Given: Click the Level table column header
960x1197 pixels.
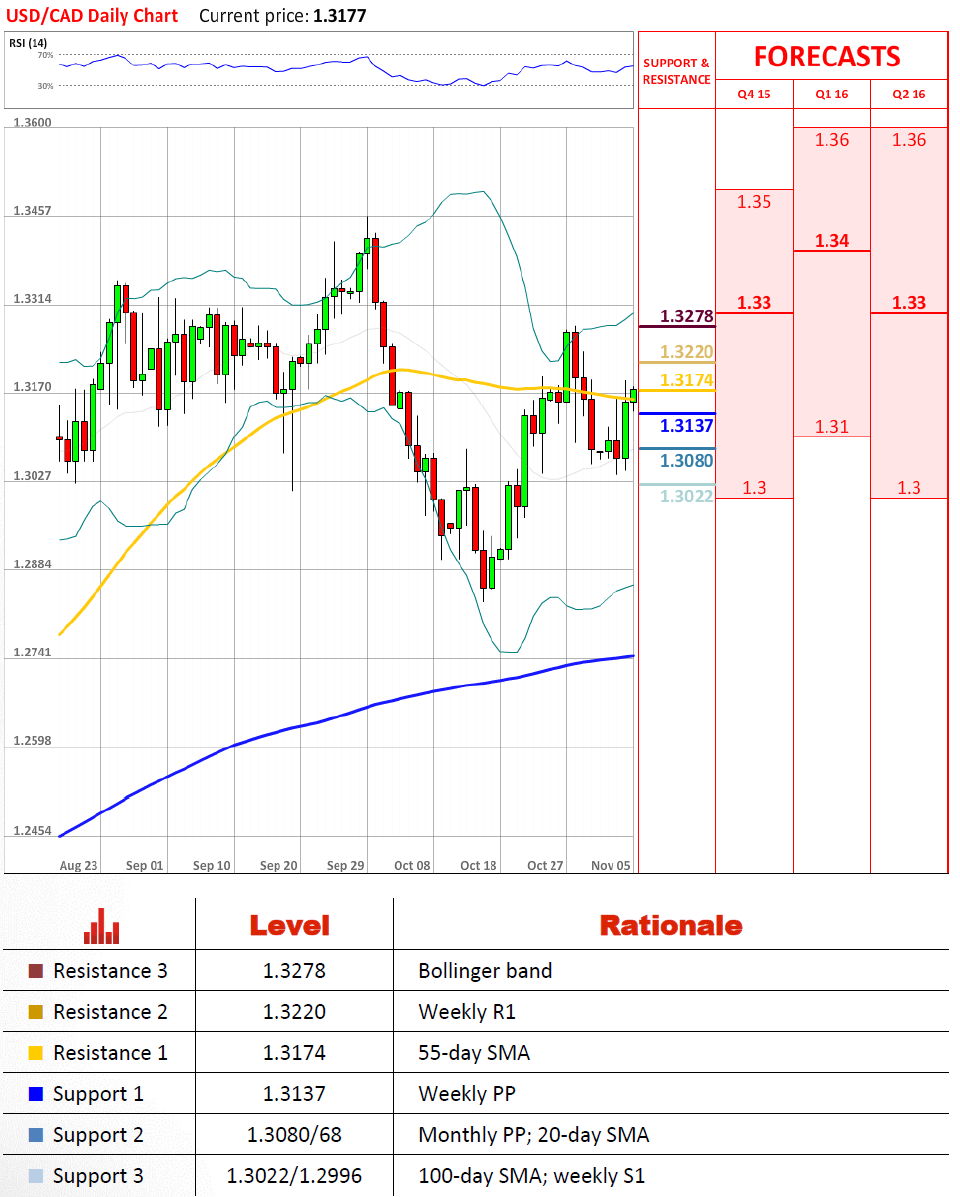Looking at the screenshot, I should [290, 925].
